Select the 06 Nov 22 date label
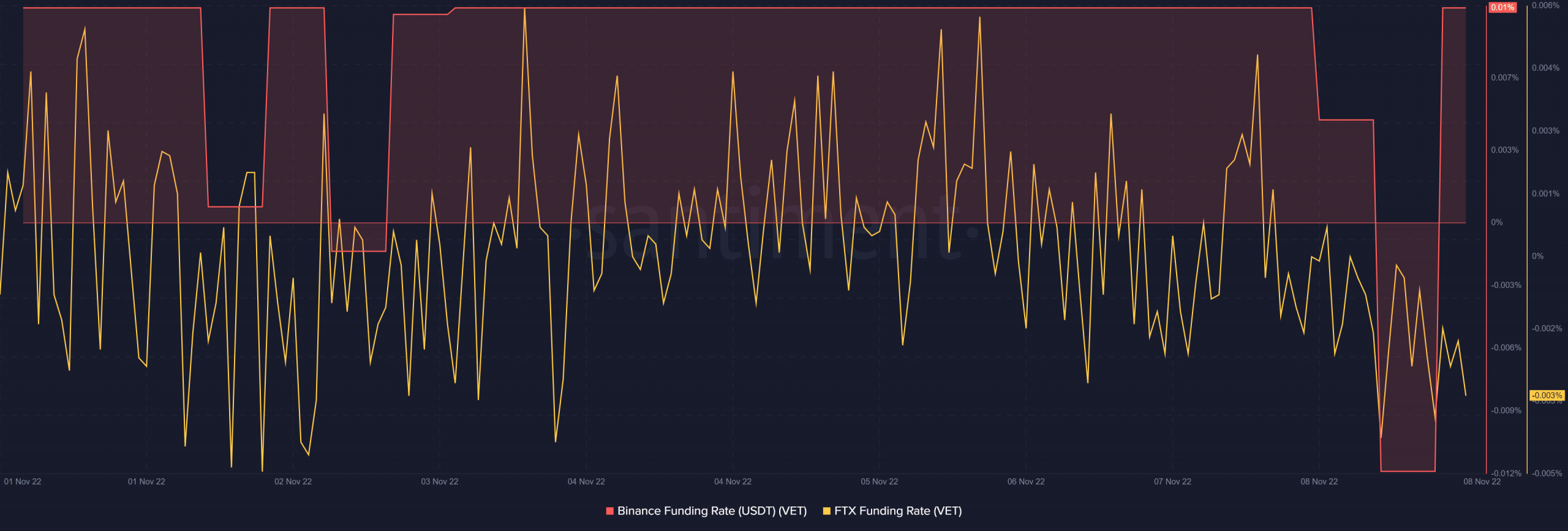 (1026, 481)
